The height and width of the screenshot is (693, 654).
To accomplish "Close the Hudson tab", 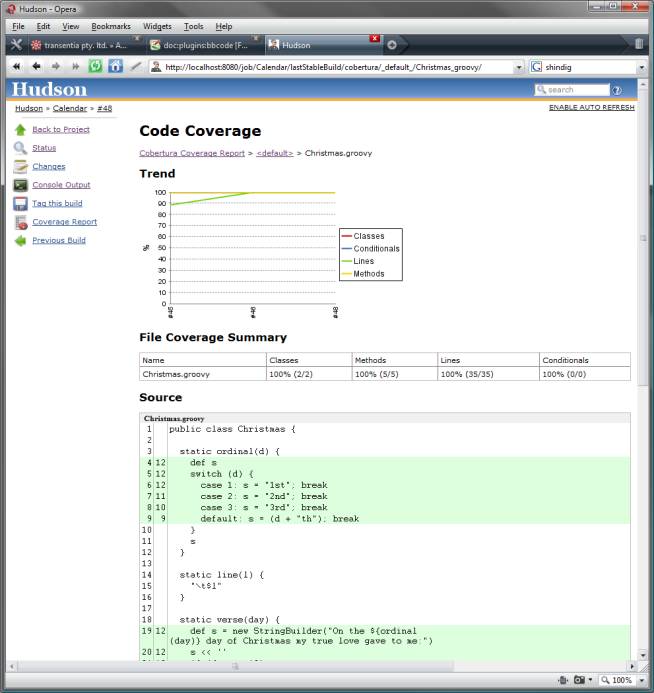I will tap(375, 38).
